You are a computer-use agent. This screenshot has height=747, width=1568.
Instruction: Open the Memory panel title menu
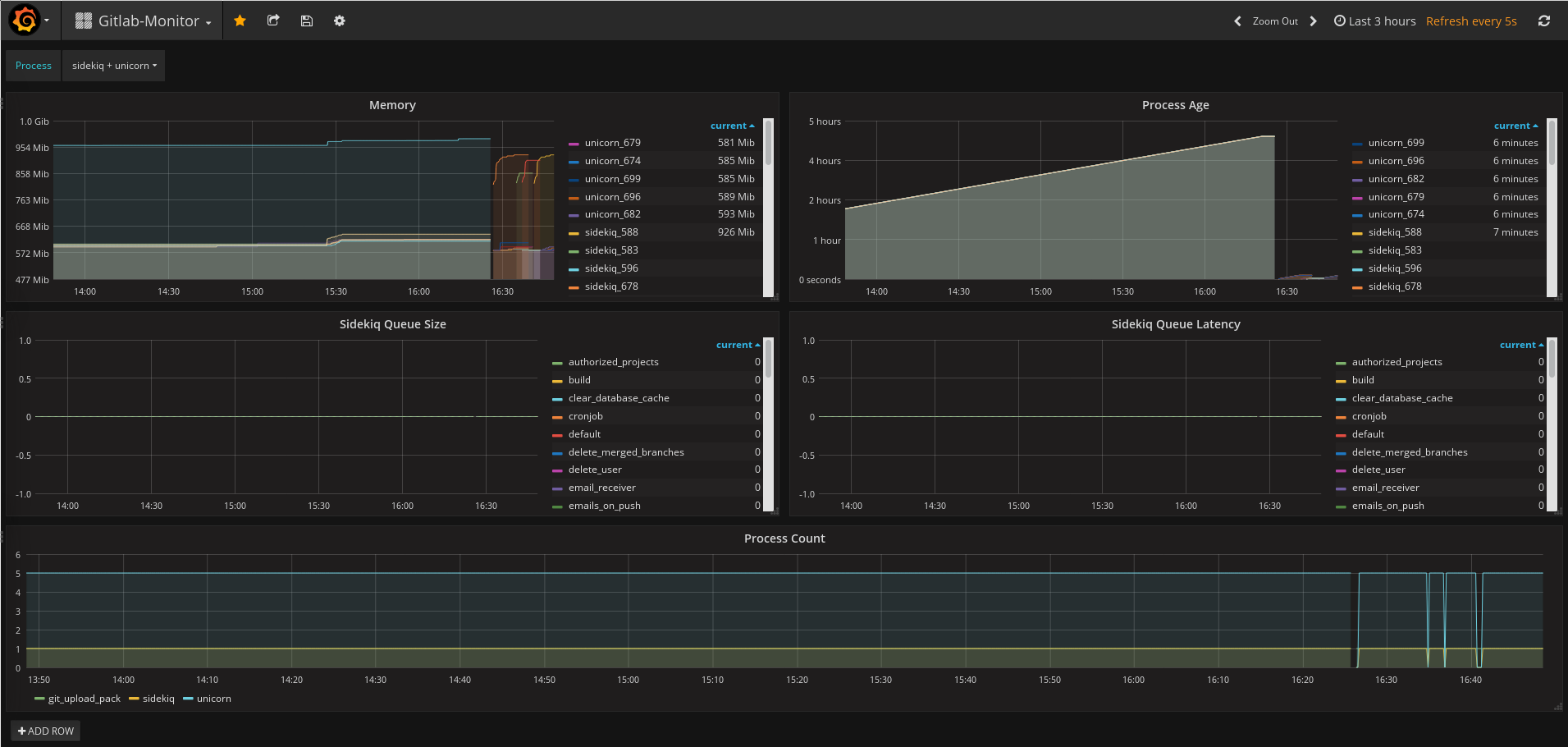[x=392, y=105]
